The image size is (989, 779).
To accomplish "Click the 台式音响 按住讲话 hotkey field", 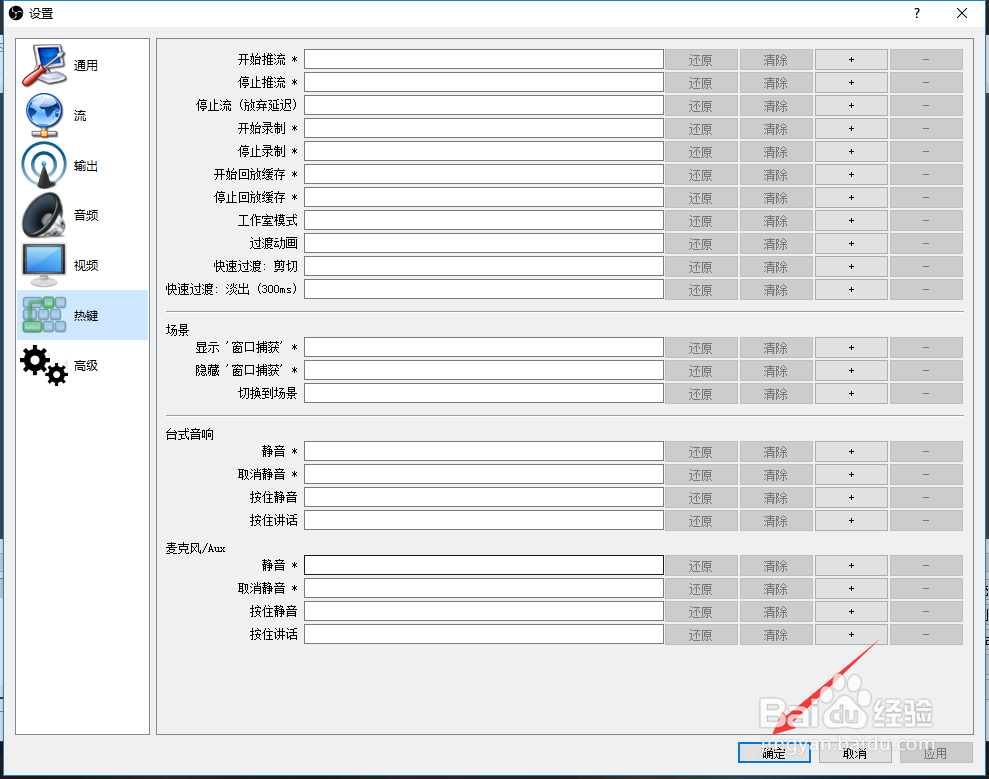I will (484, 520).
